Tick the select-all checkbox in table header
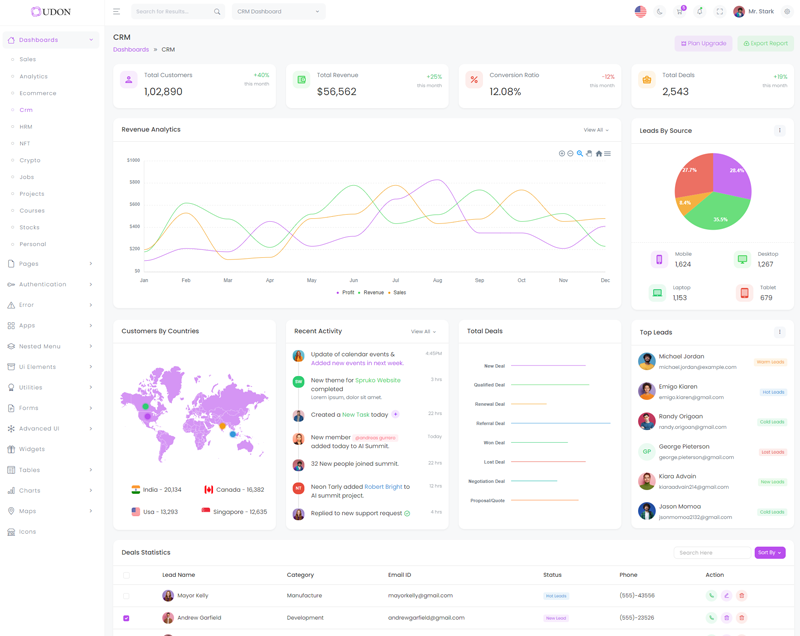Image resolution: width=800 pixels, height=636 pixels. [126, 575]
